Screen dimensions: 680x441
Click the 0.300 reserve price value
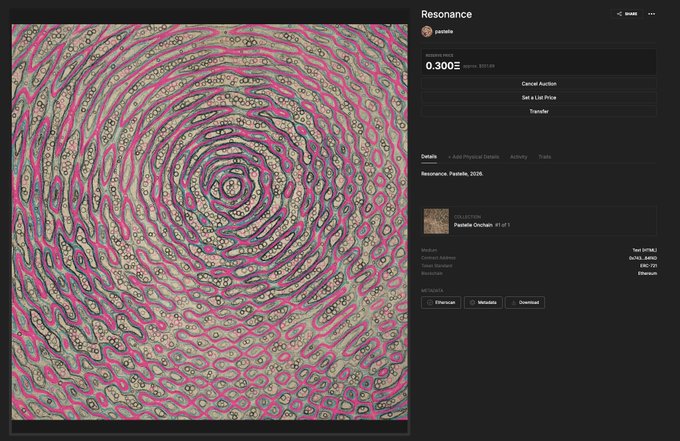pos(443,66)
